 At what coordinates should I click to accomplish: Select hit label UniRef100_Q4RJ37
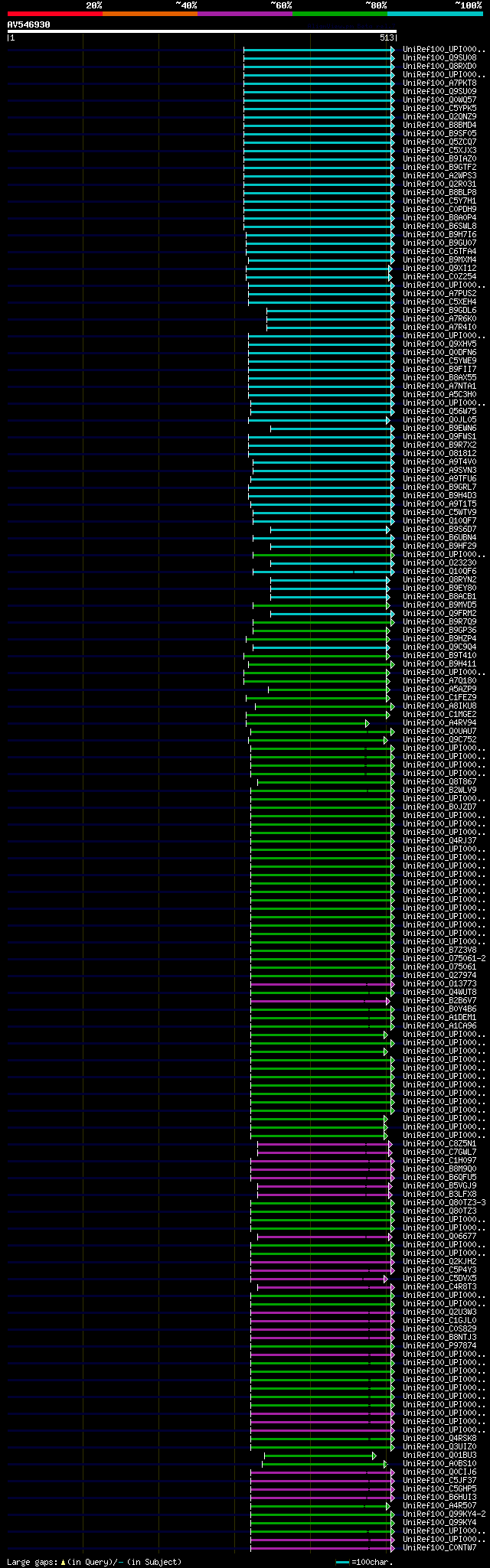click(439, 841)
